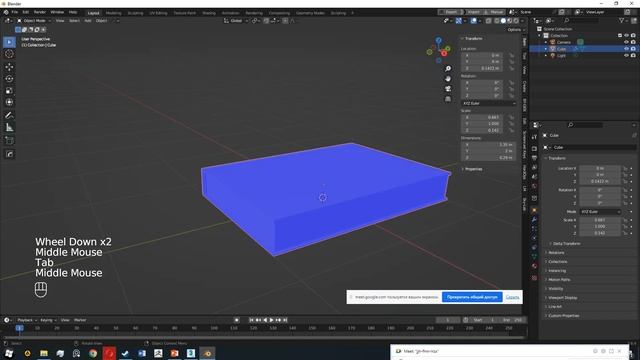Open the Global transform orientation dropdown
The height and width of the screenshot is (360, 640).
[x=236, y=20]
